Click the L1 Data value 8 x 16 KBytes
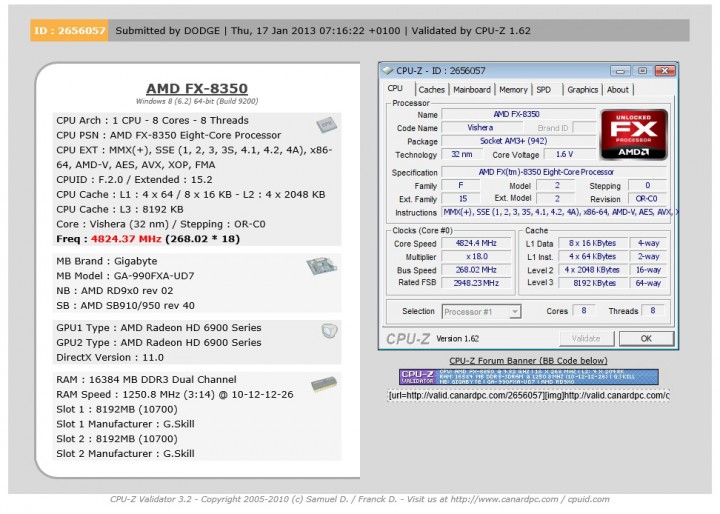720x514 pixels. pyautogui.click(x=592, y=243)
